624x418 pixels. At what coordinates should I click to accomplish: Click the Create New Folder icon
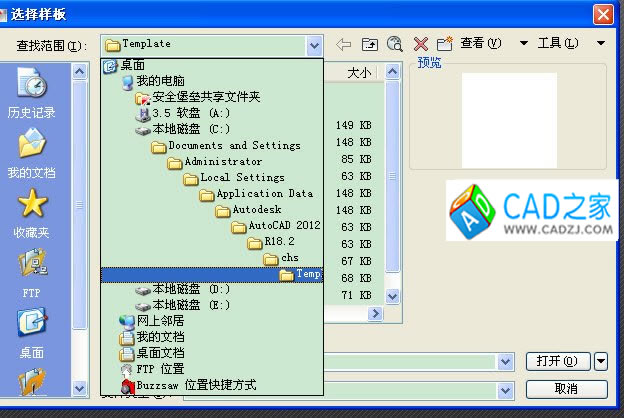pos(444,44)
